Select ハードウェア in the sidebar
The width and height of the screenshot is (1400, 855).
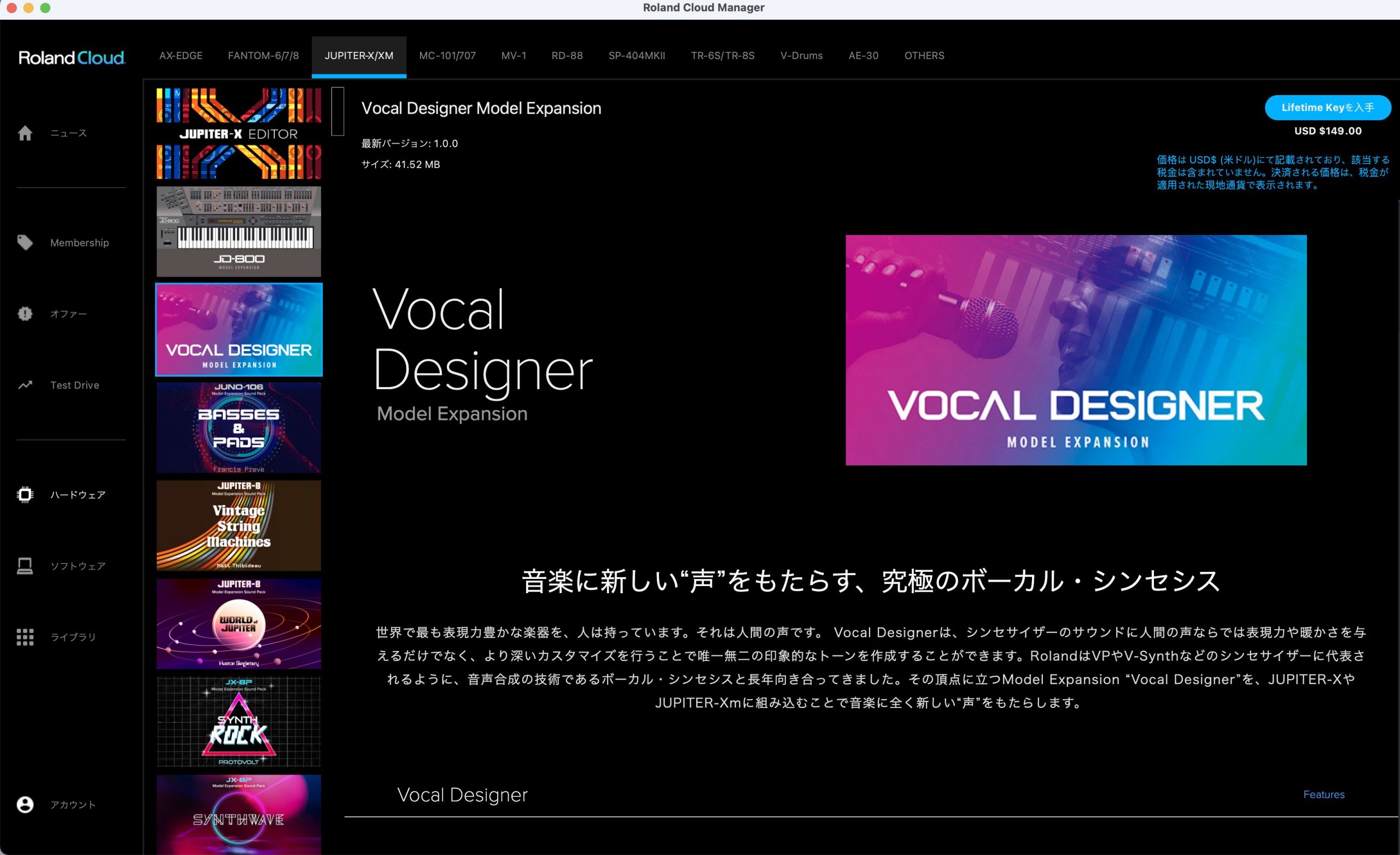(x=78, y=495)
